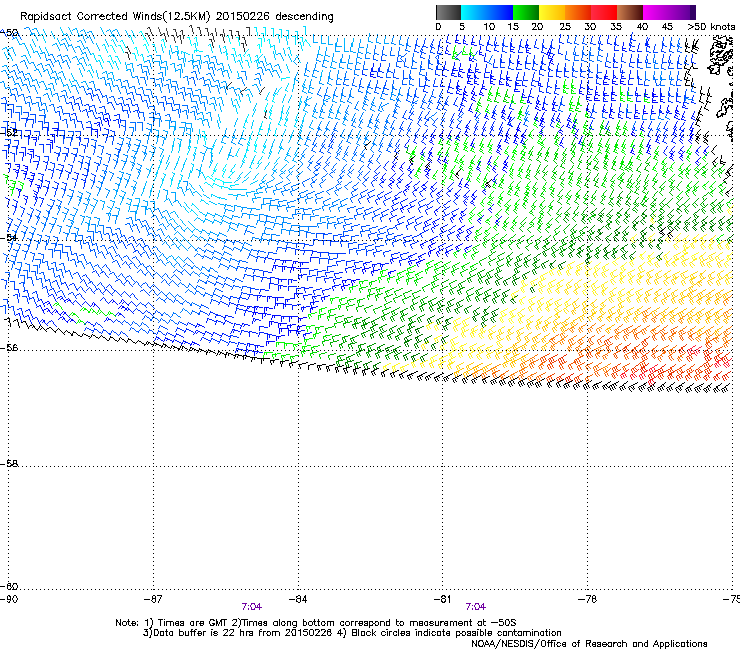The width and height of the screenshot is (740, 650).
Task: Click the legend label "0"
Action: (x=438, y=27)
